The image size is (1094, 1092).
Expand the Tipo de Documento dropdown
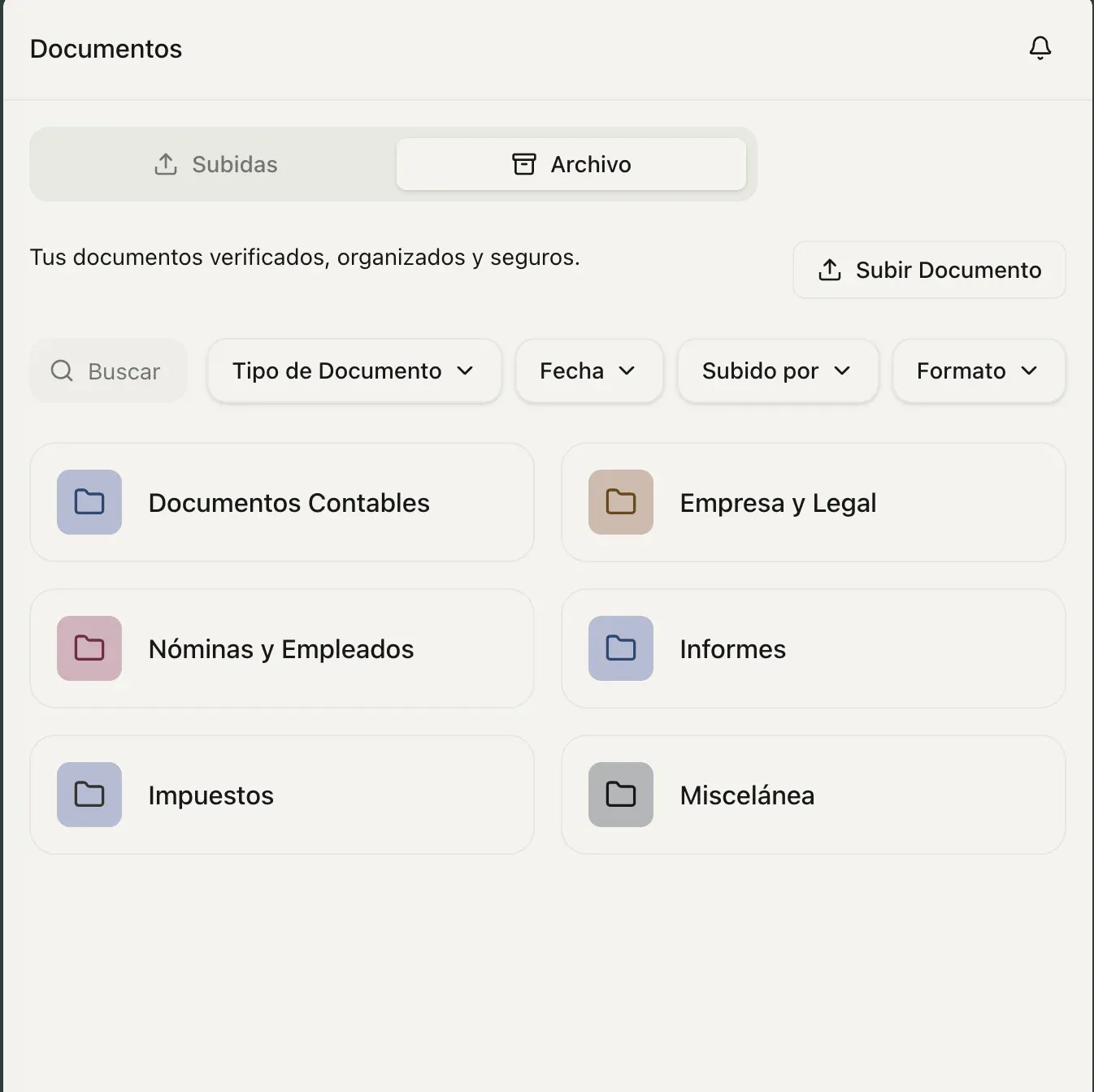(354, 371)
